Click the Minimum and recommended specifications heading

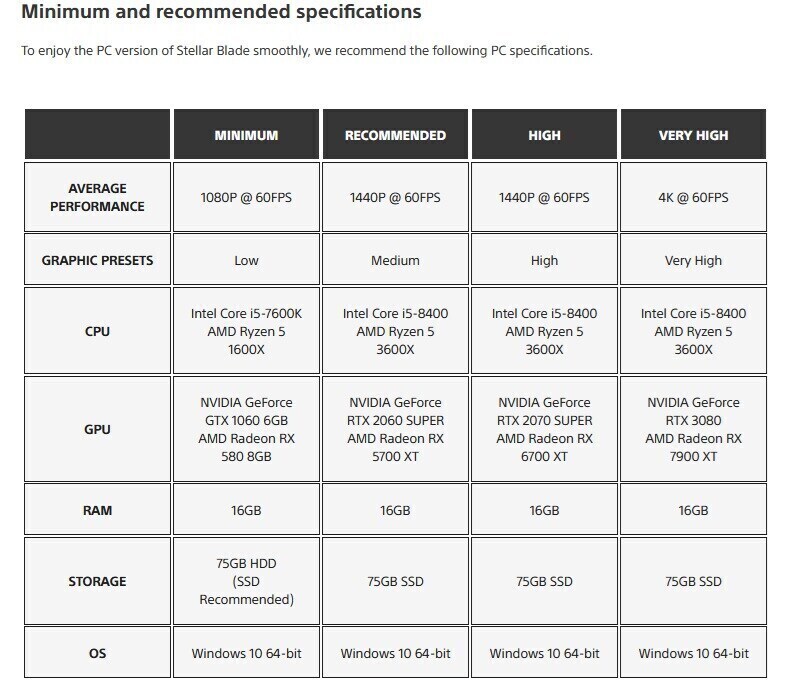click(x=221, y=12)
